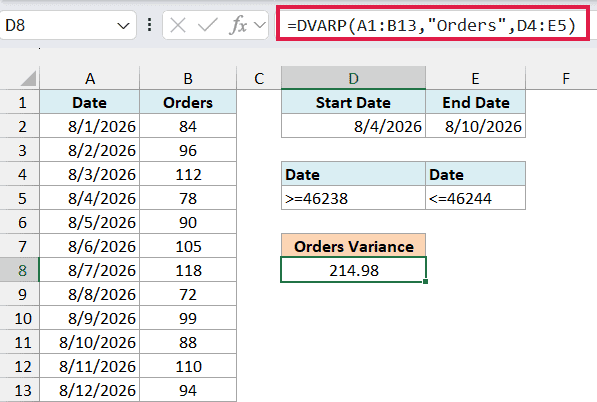The width and height of the screenshot is (597, 402).
Task: Select column A header
Action: tap(89, 78)
